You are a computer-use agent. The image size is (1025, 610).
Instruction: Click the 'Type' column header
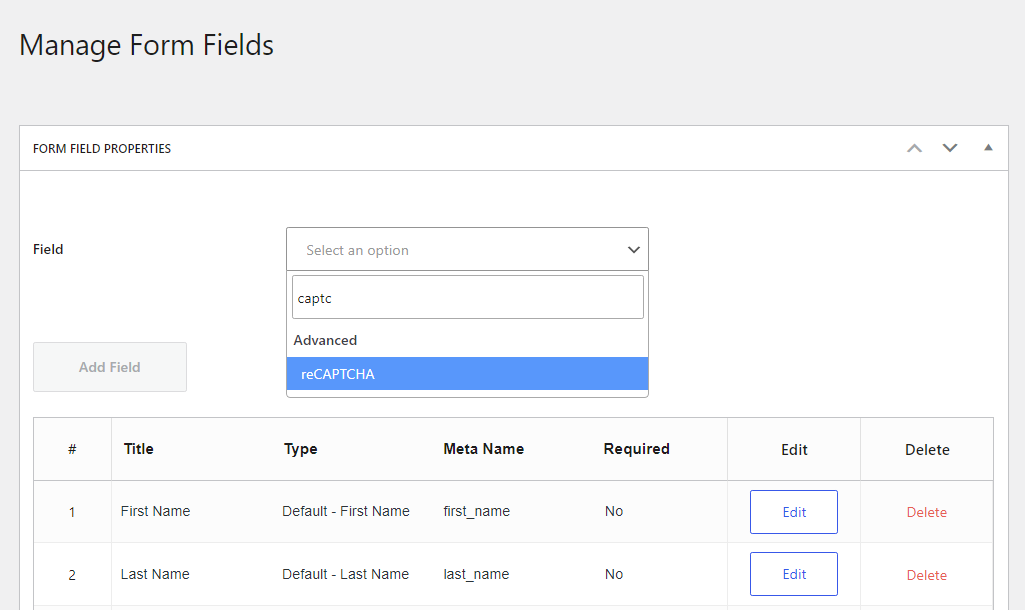301,449
